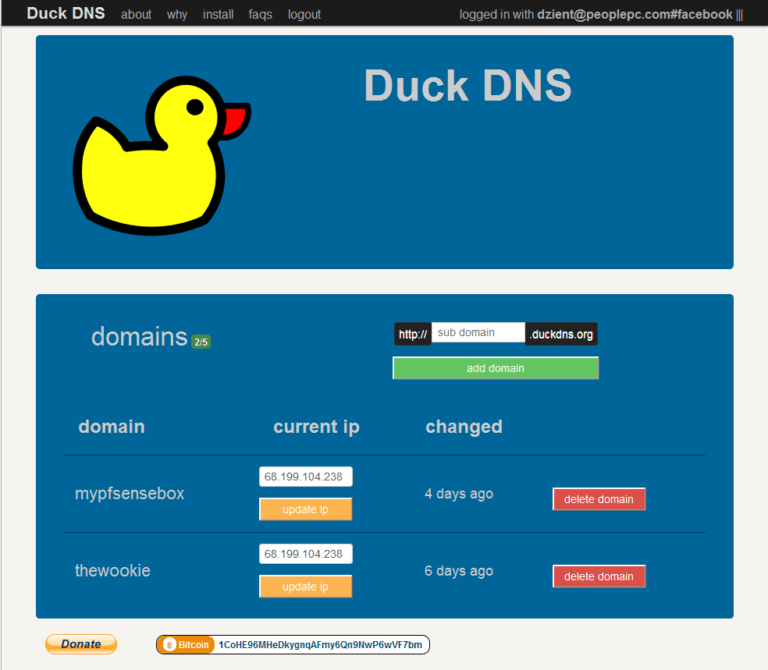
Task: Update ip for mypfsensebox
Action: pyautogui.click(x=306, y=509)
